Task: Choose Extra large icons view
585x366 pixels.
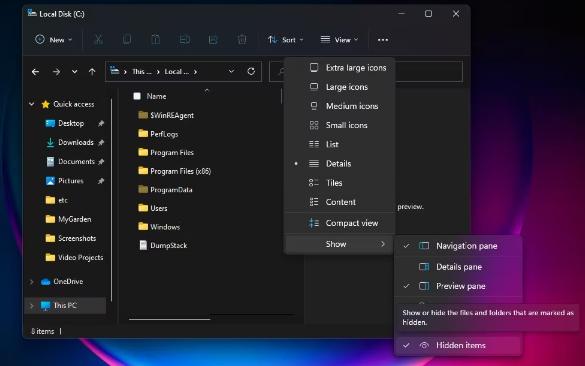Action: (x=339, y=68)
